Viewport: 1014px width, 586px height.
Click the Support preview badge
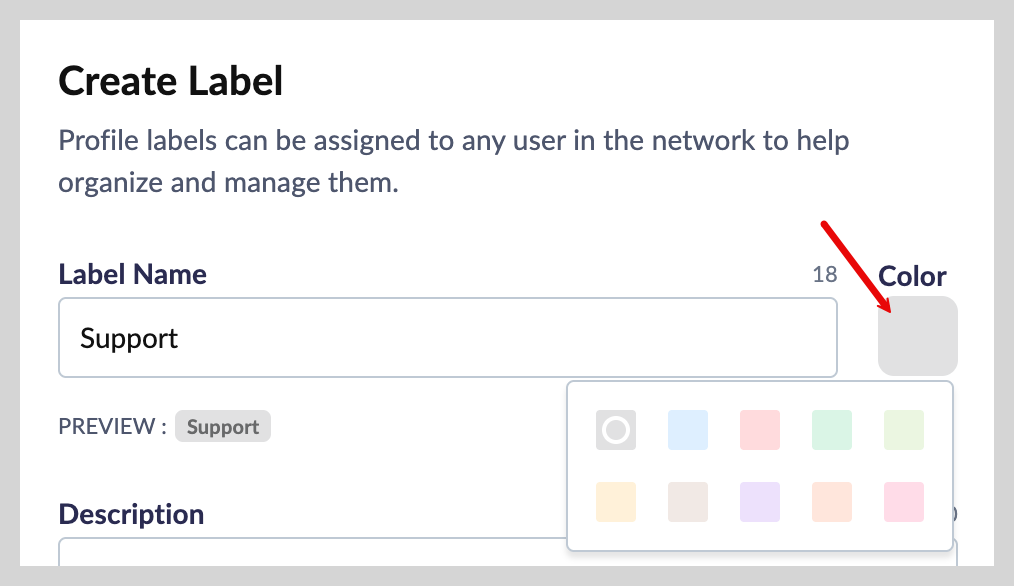pyautogui.click(x=223, y=427)
